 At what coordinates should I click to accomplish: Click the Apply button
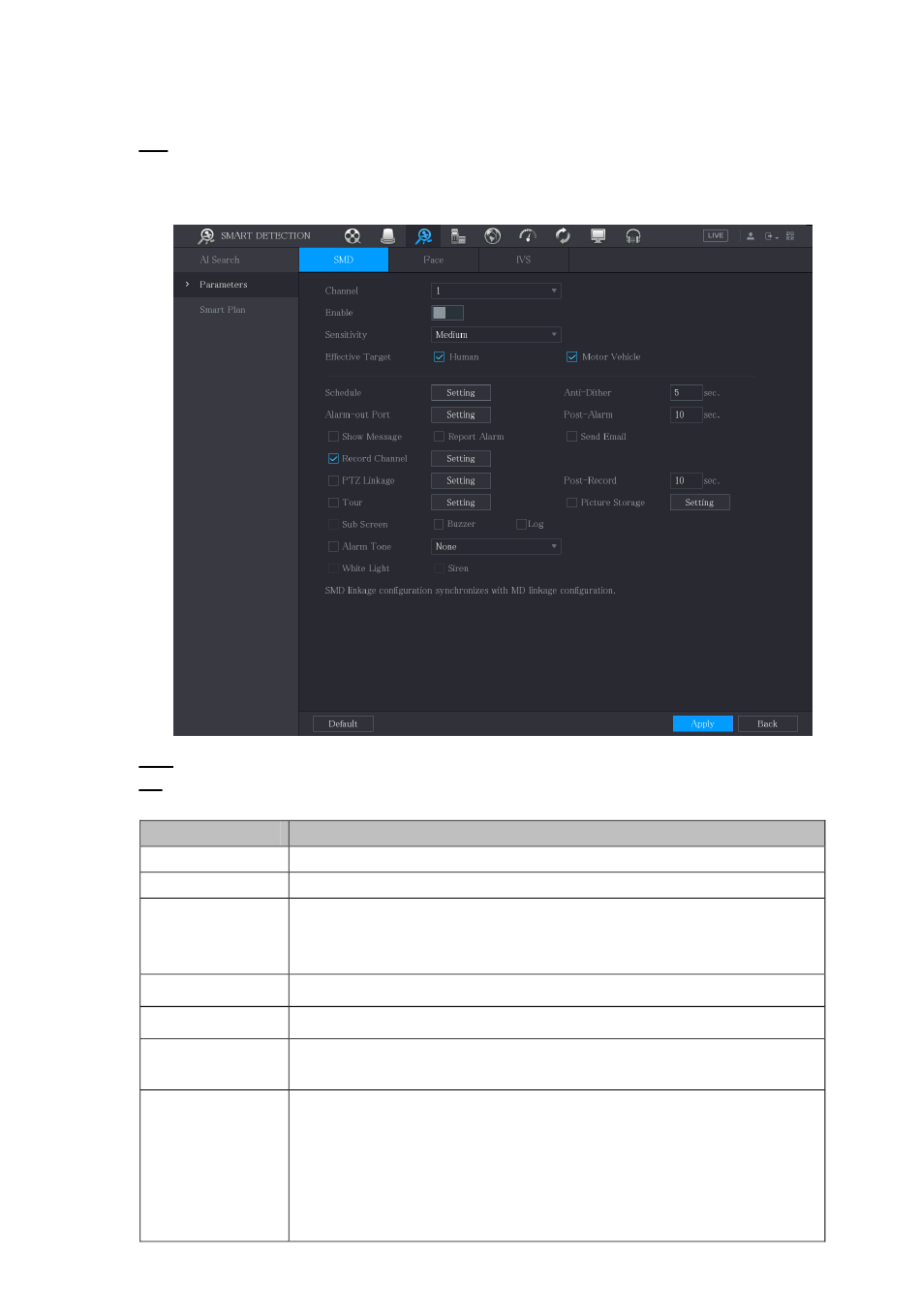(x=703, y=724)
